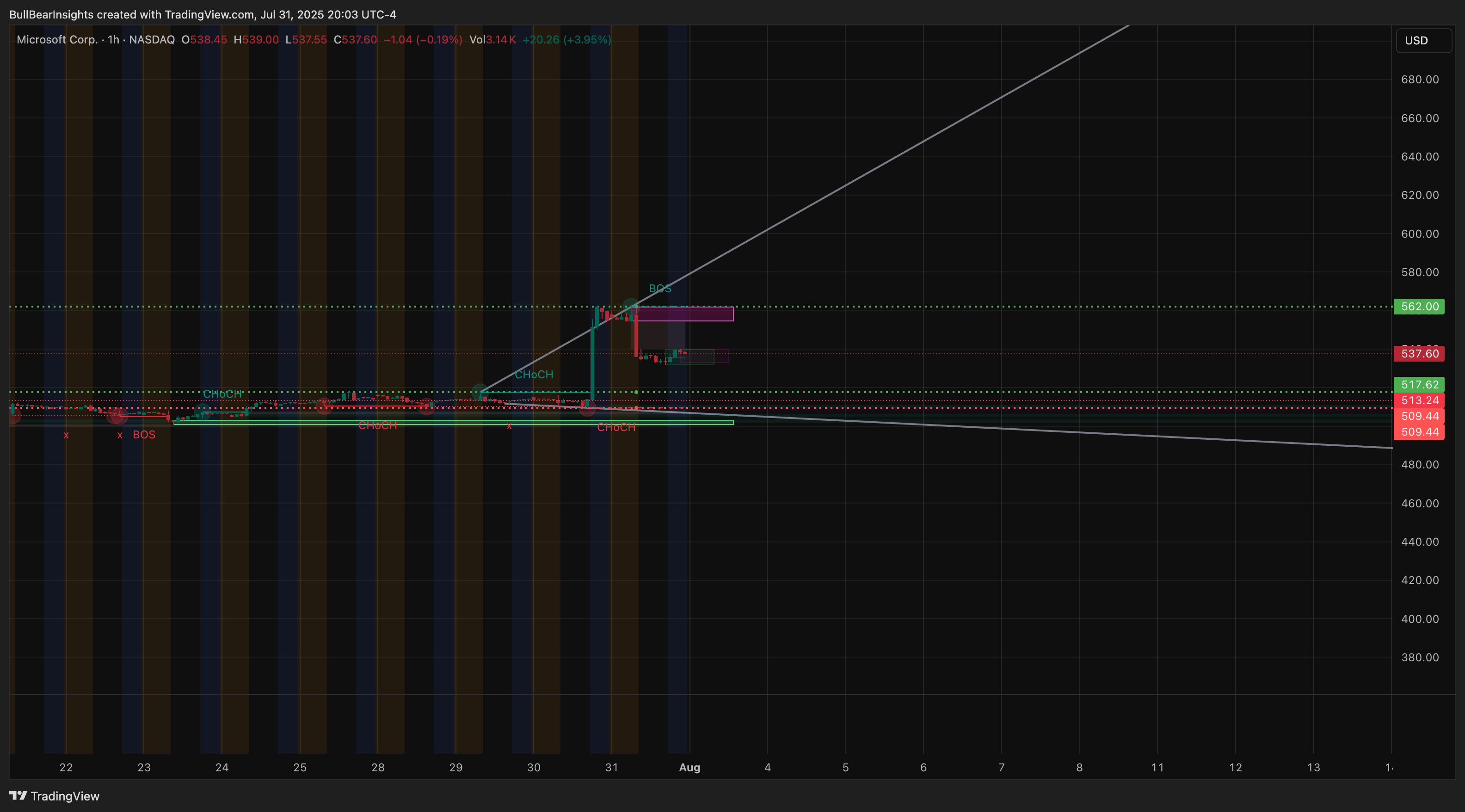This screenshot has height=812, width=1465.
Task: Click the Aug label on time axis
Action: [x=689, y=767]
